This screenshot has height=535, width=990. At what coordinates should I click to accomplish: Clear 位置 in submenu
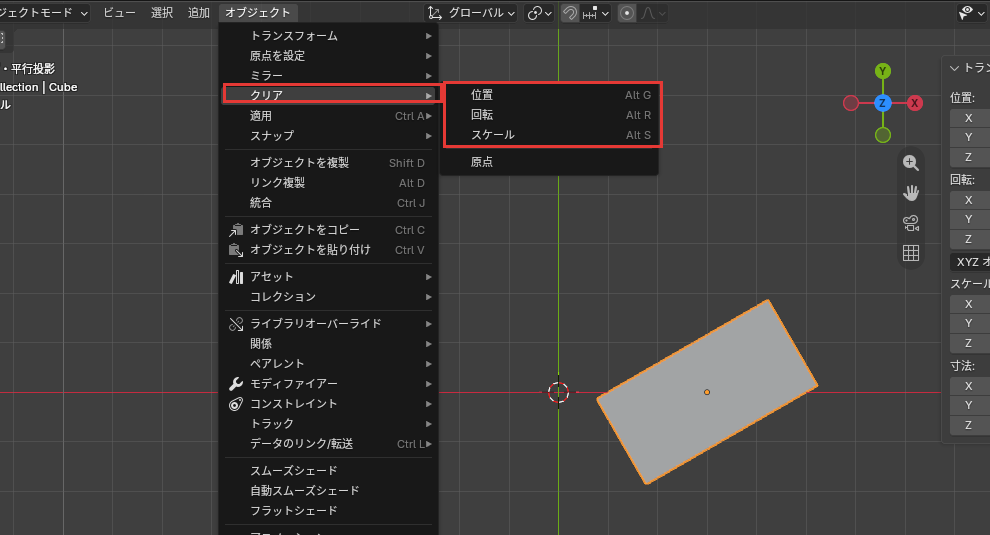(550, 95)
